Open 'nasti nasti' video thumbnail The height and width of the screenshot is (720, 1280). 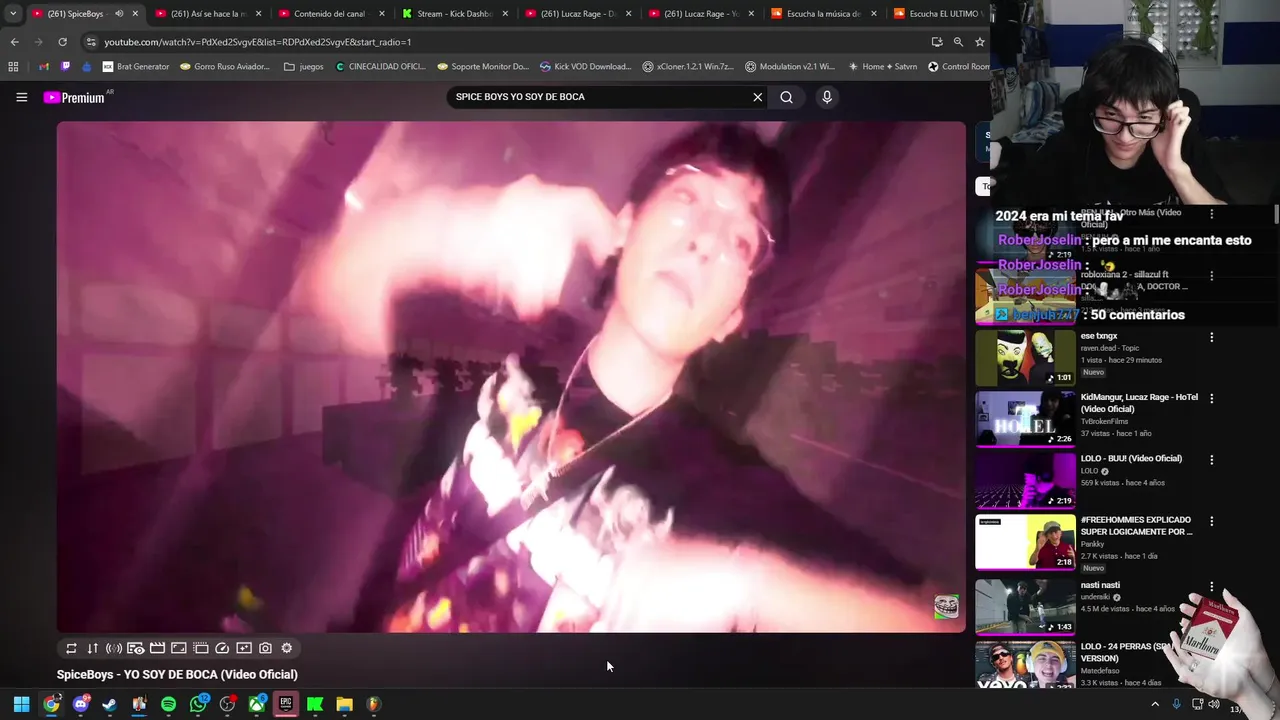click(1025, 606)
